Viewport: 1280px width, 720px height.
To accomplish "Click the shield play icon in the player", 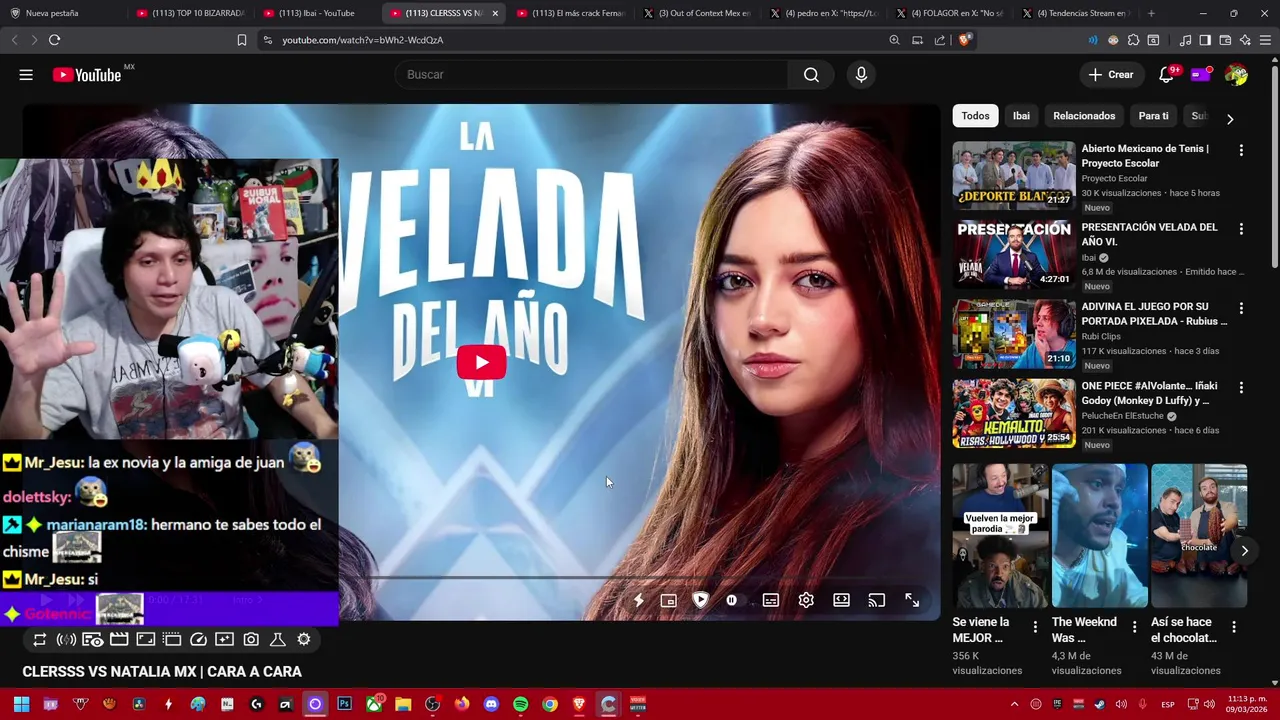I will point(700,601).
